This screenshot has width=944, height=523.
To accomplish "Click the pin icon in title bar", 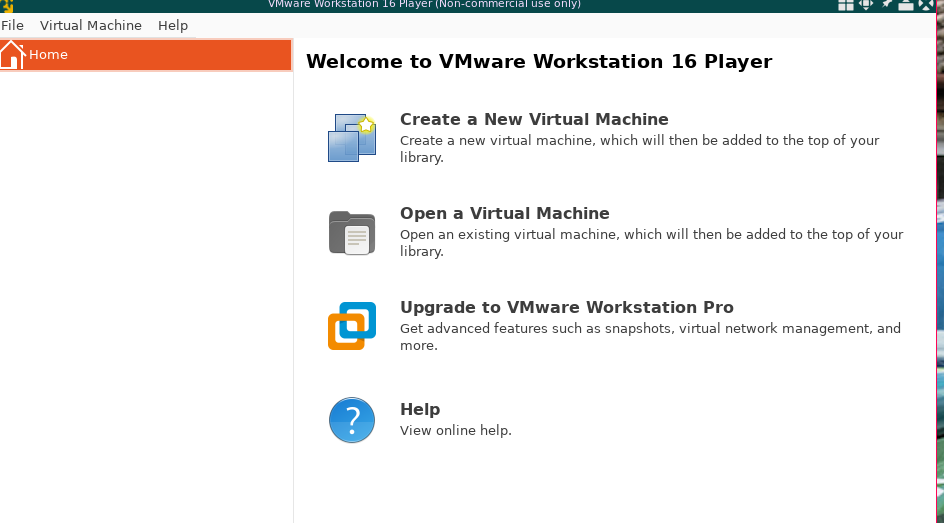I will tap(886, 5).
